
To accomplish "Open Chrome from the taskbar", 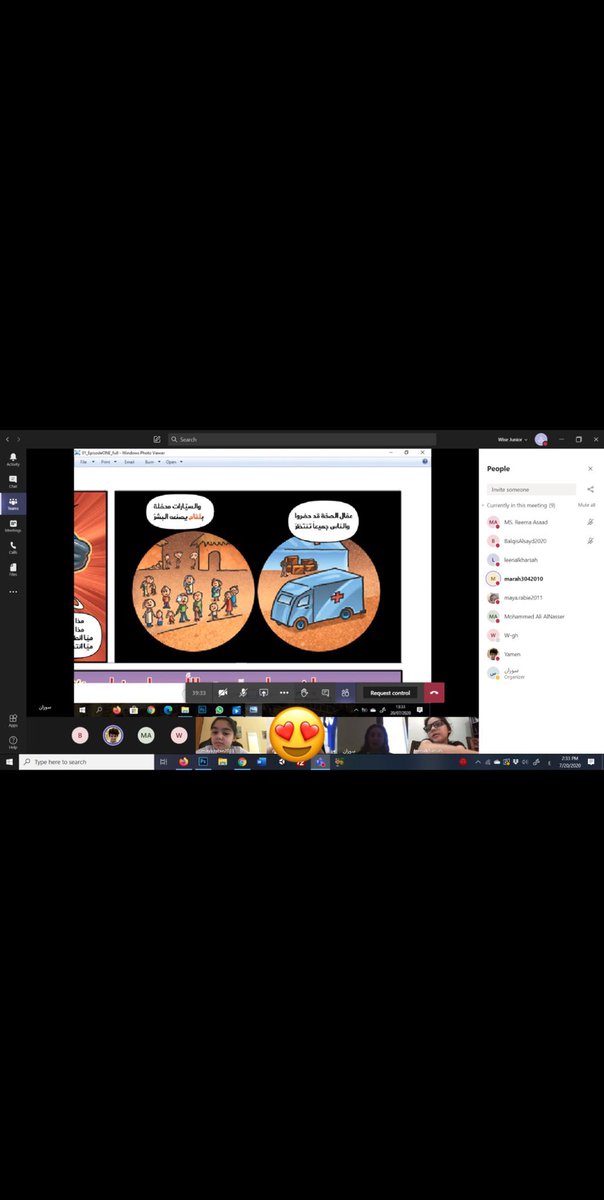I will coord(242,762).
